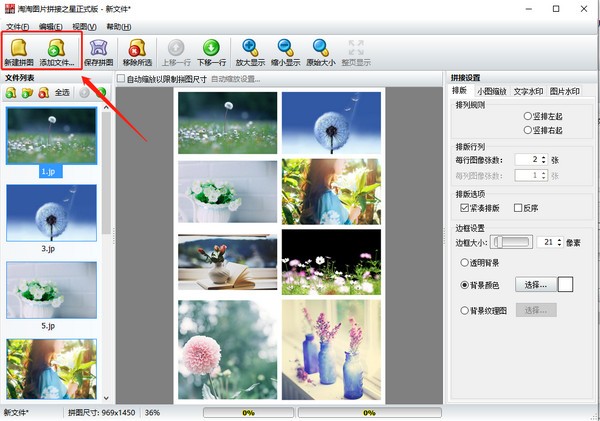Remove selected images with 移除所选

click(137, 52)
